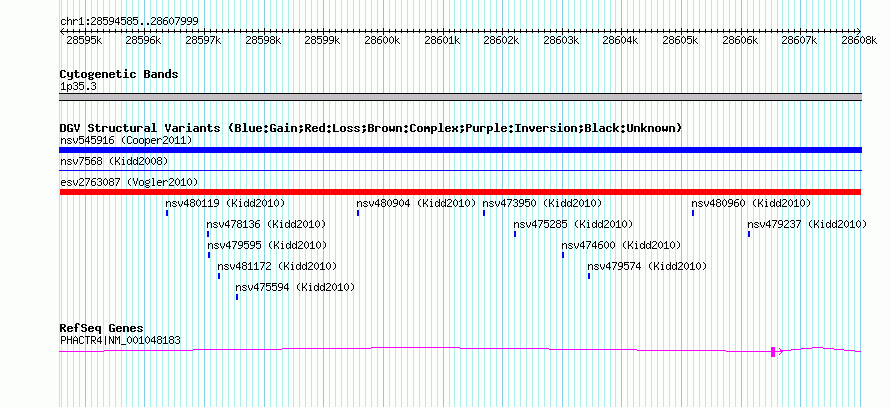Viewport: 890px width, 407px height.
Task: Click the 28595k ruler position
Action: click(x=84, y=40)
